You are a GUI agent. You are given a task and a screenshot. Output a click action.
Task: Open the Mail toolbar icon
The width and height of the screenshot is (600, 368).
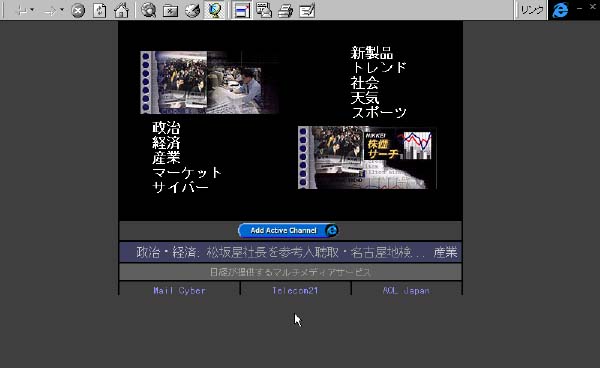point(264,10)
